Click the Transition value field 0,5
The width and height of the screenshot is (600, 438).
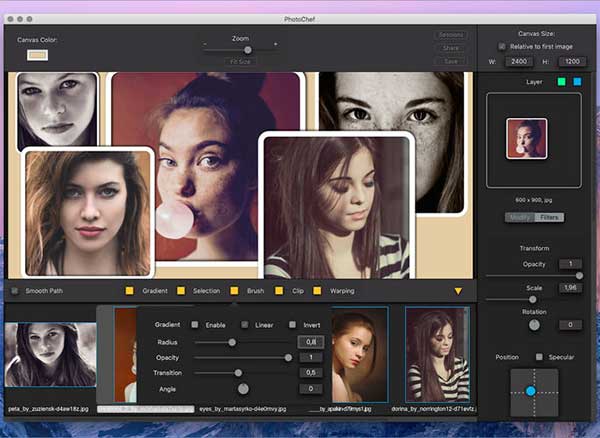[311, 373]
